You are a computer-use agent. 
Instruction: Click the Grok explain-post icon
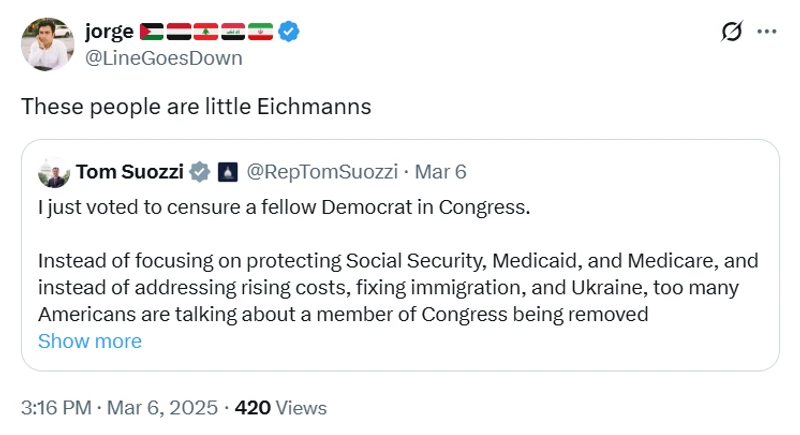pos(732,32)
